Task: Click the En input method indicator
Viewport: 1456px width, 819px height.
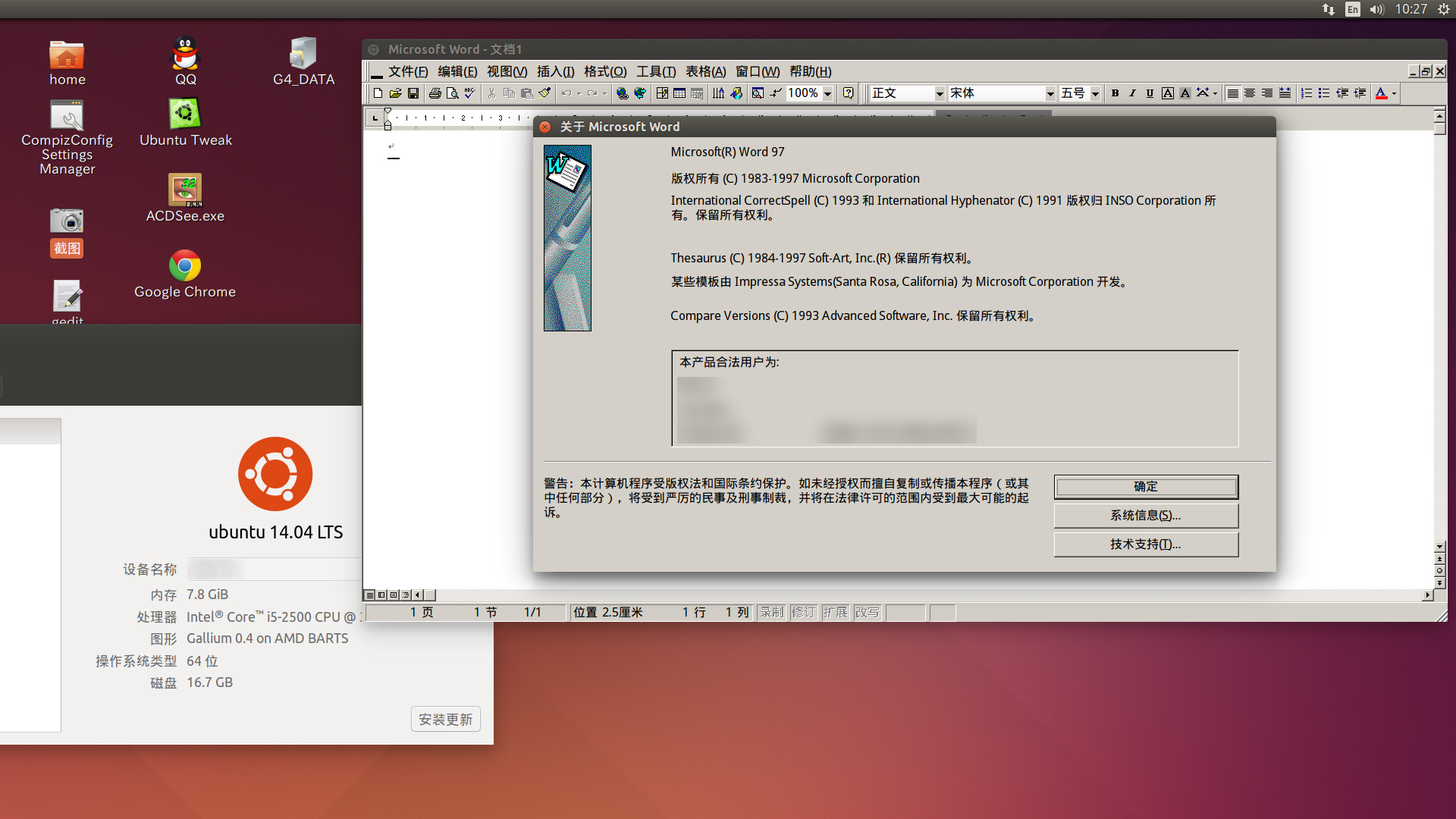Action: 1353,9
